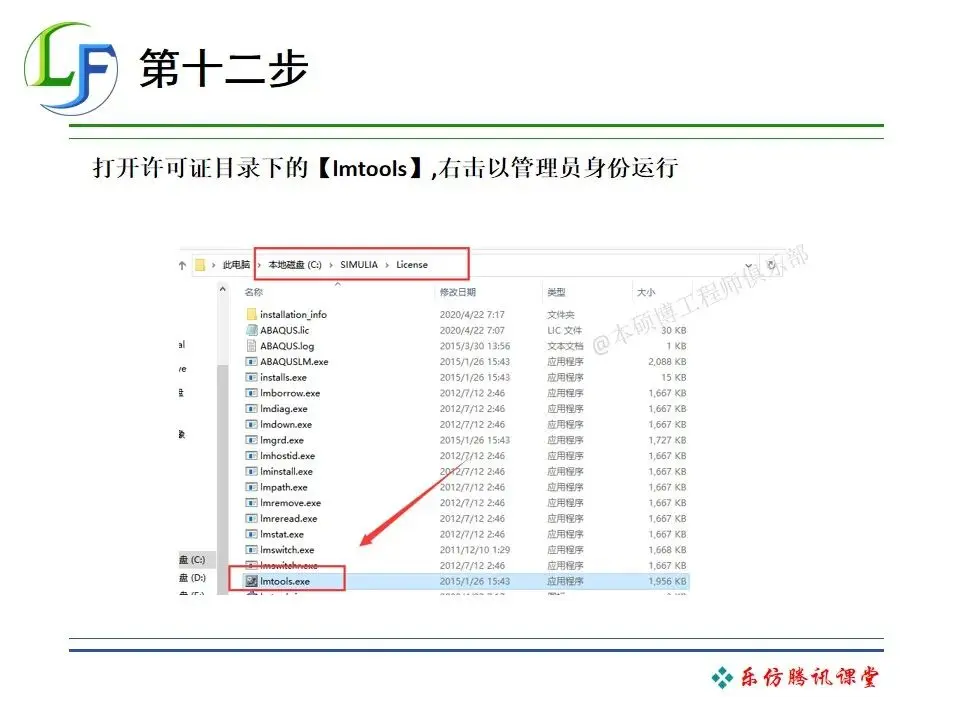Image resolution: width=960 pixels, height=720 pixels.
Task: Click the size value 2,088 KB
Action: [667, 362]
